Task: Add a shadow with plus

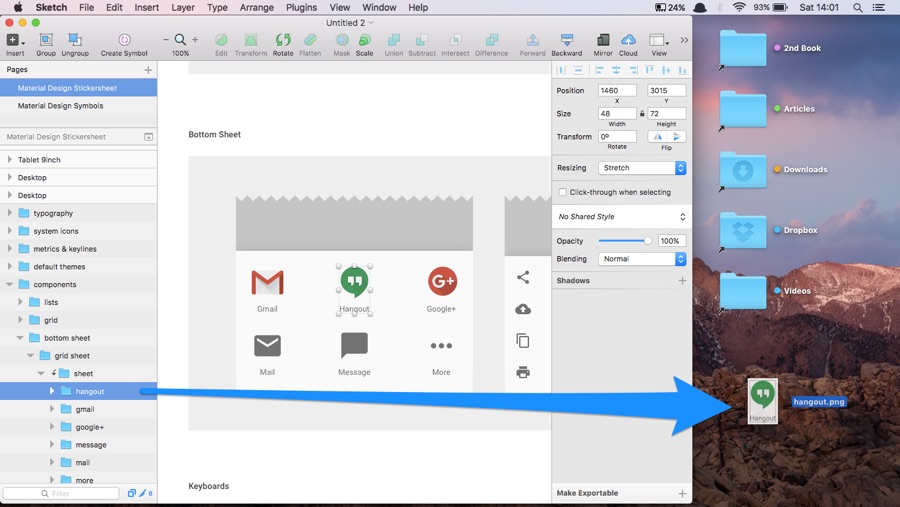Action: coord(682,281)
